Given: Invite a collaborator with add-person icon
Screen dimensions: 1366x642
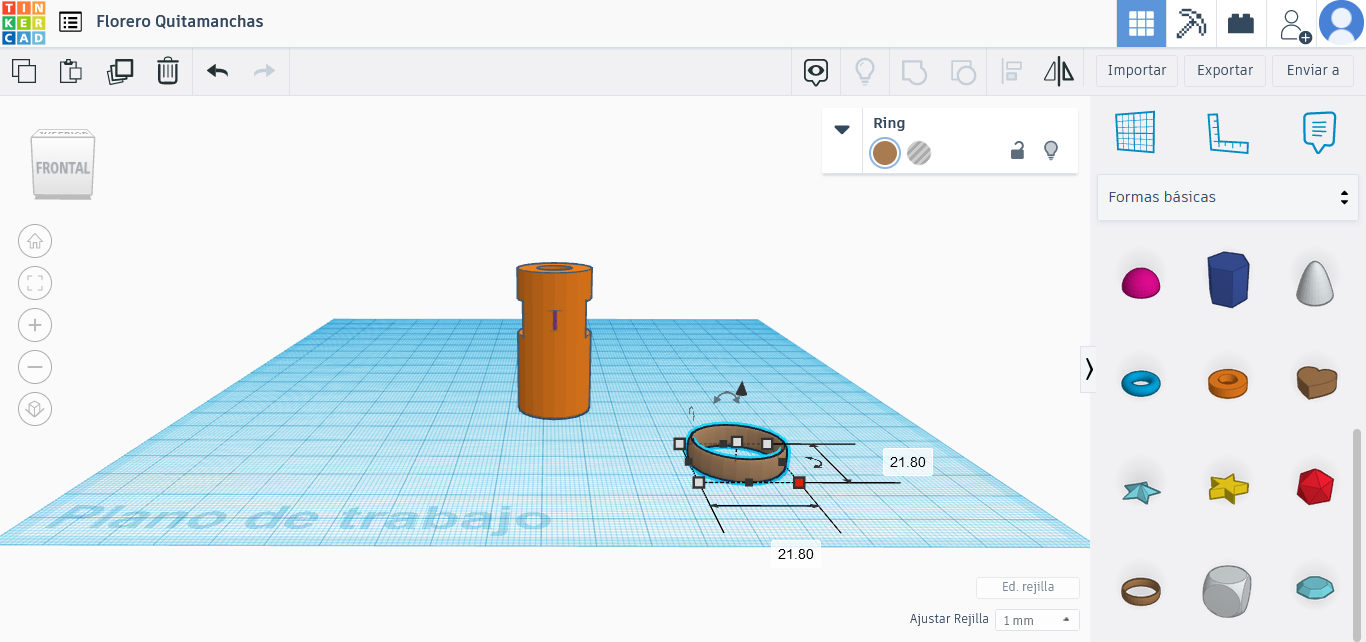Looking at the screenshot, I should 1294,24.
